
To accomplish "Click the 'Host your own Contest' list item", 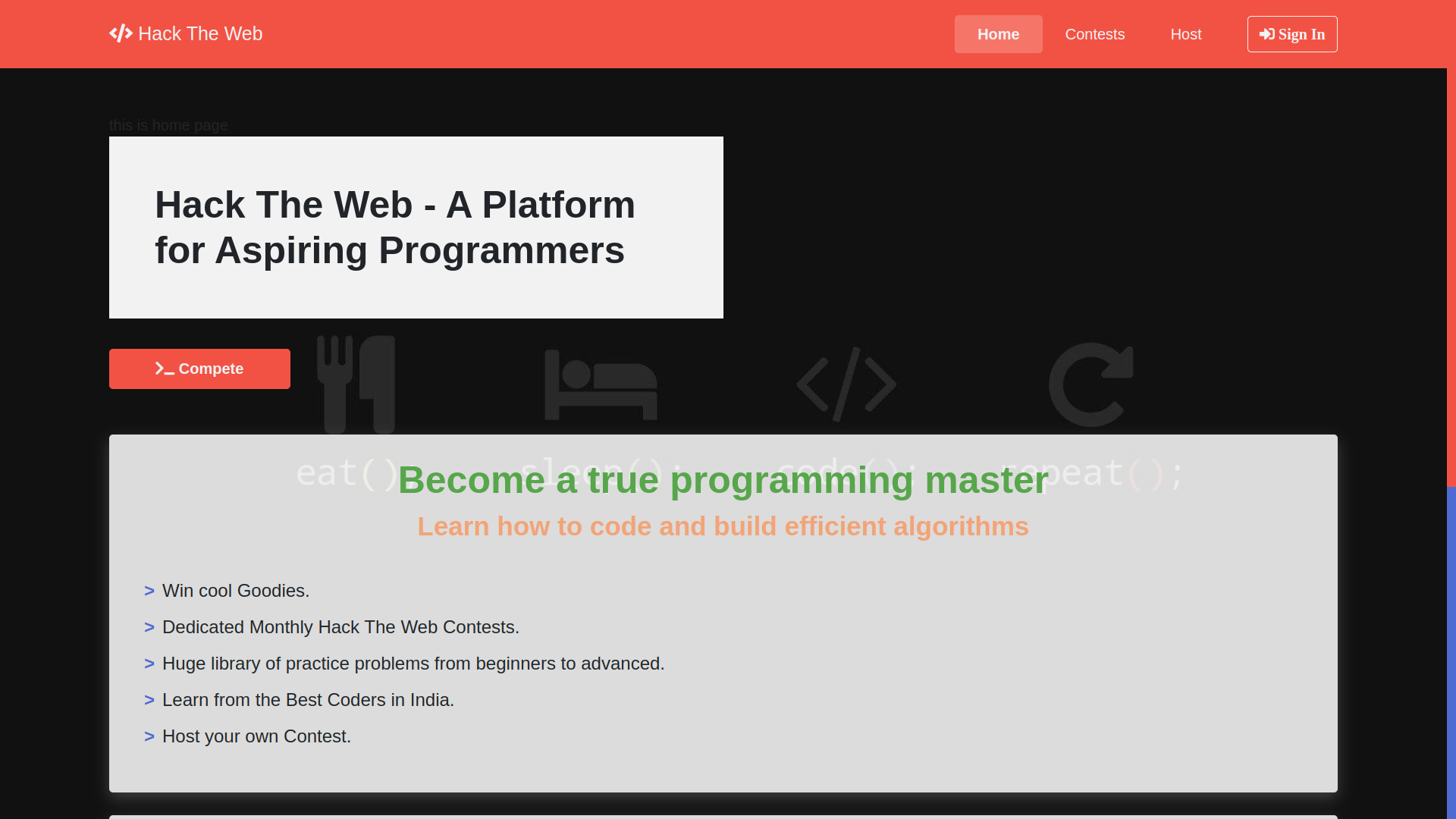I will 256,736.
